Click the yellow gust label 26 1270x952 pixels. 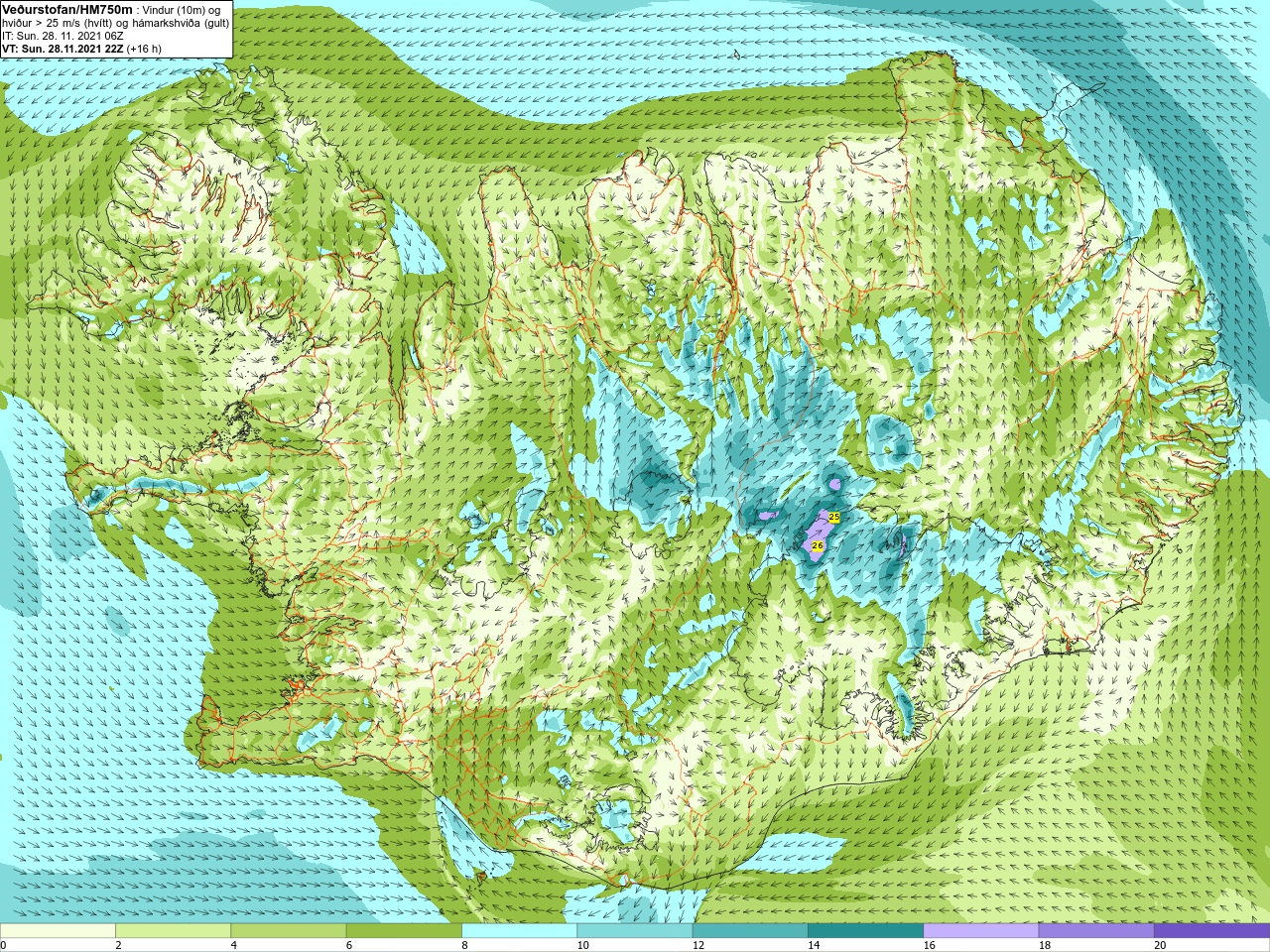click(818, 545)
